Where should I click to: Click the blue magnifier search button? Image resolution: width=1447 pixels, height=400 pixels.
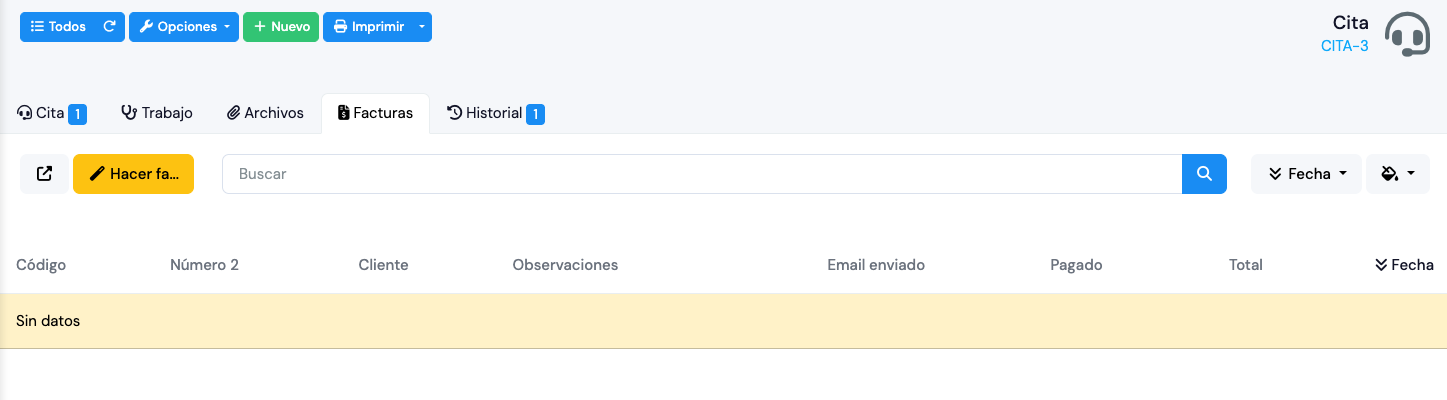pyautogui.click(x=1204, y=174)
